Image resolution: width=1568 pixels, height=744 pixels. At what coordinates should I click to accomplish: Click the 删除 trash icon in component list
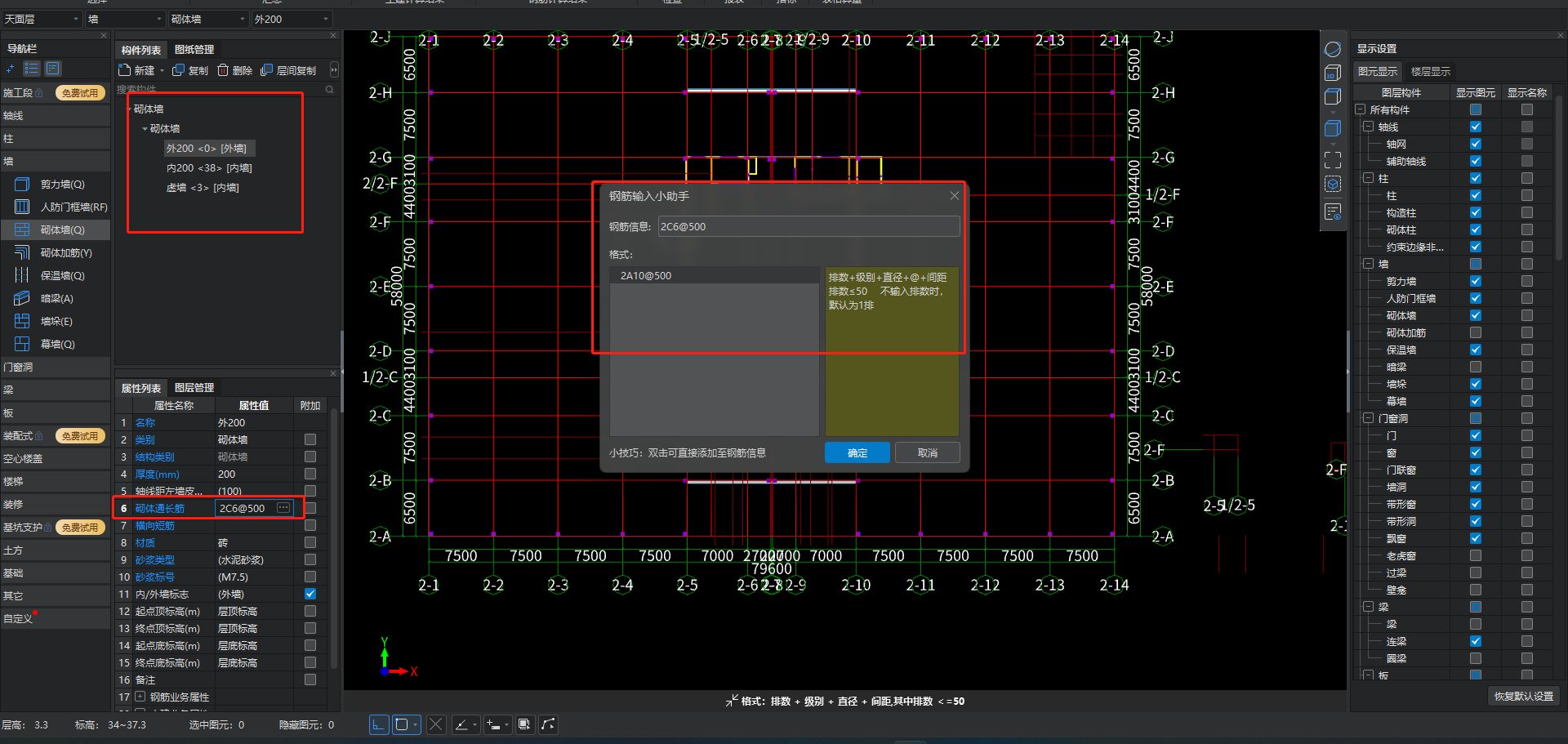223,70
